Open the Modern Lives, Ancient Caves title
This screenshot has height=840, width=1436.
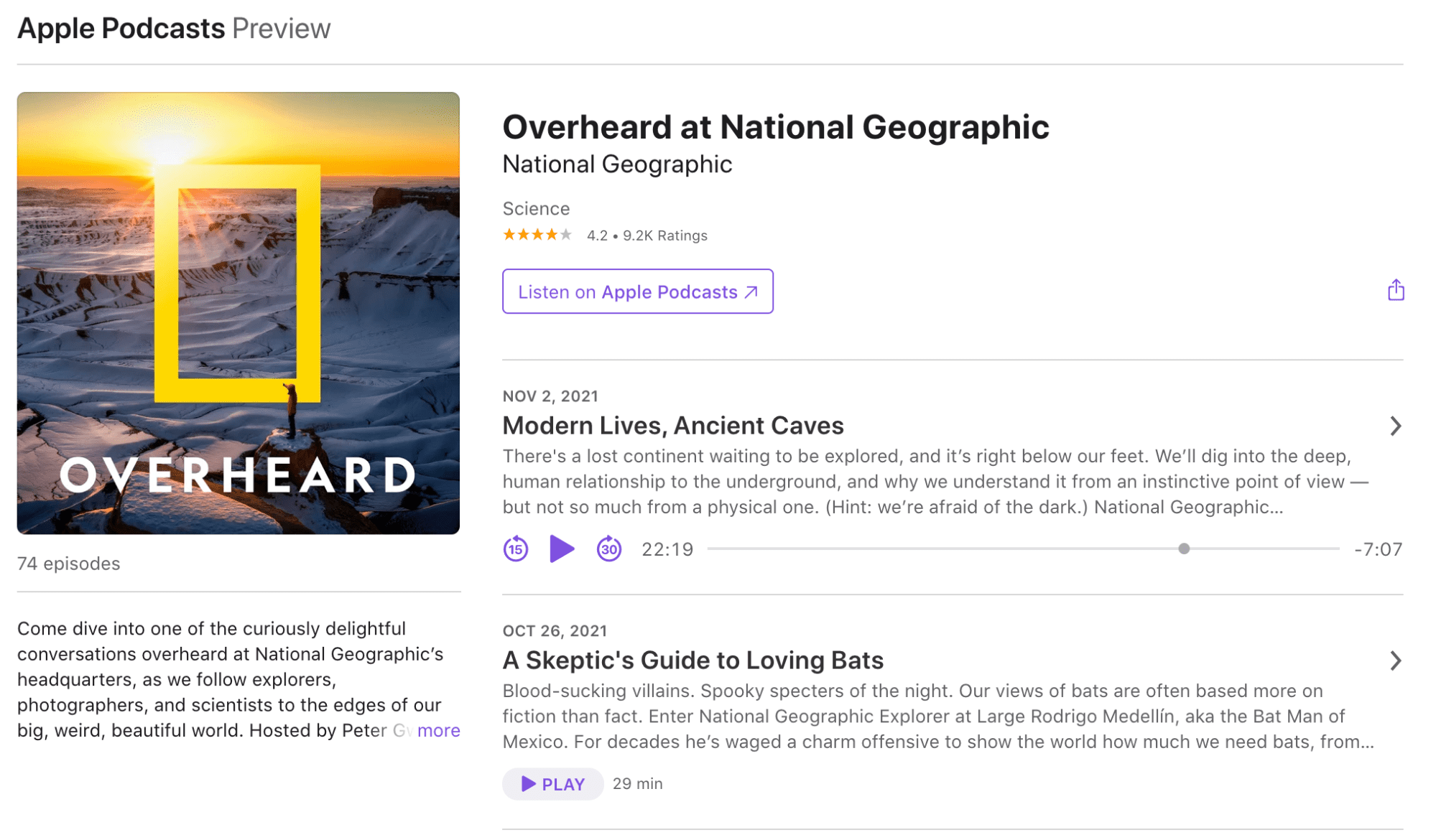673,426
